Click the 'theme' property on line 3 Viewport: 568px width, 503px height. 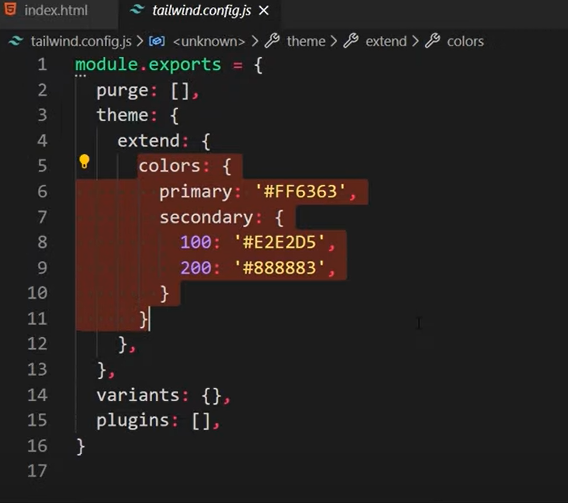pyautogui.click(x=122, y=115)
